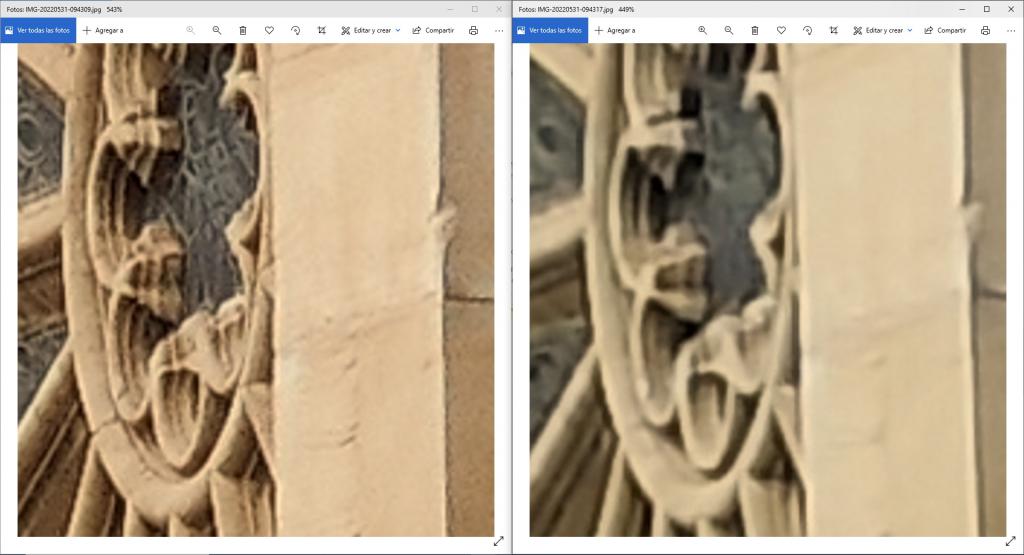Image resolution: width=1024 pixels, height=555 pixels.
Task: Zoom out in the right photo window (094317)
Action: pyautogui.click(x=728, y=30)
